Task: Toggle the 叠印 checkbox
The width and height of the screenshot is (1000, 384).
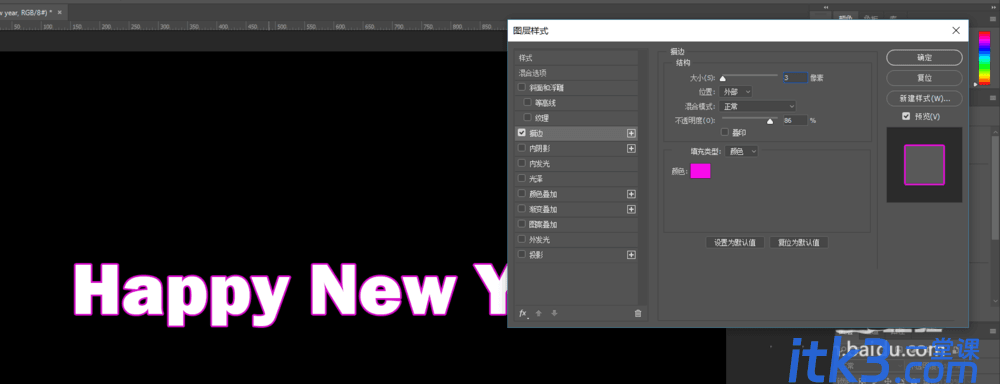Action: click(724, 132)
